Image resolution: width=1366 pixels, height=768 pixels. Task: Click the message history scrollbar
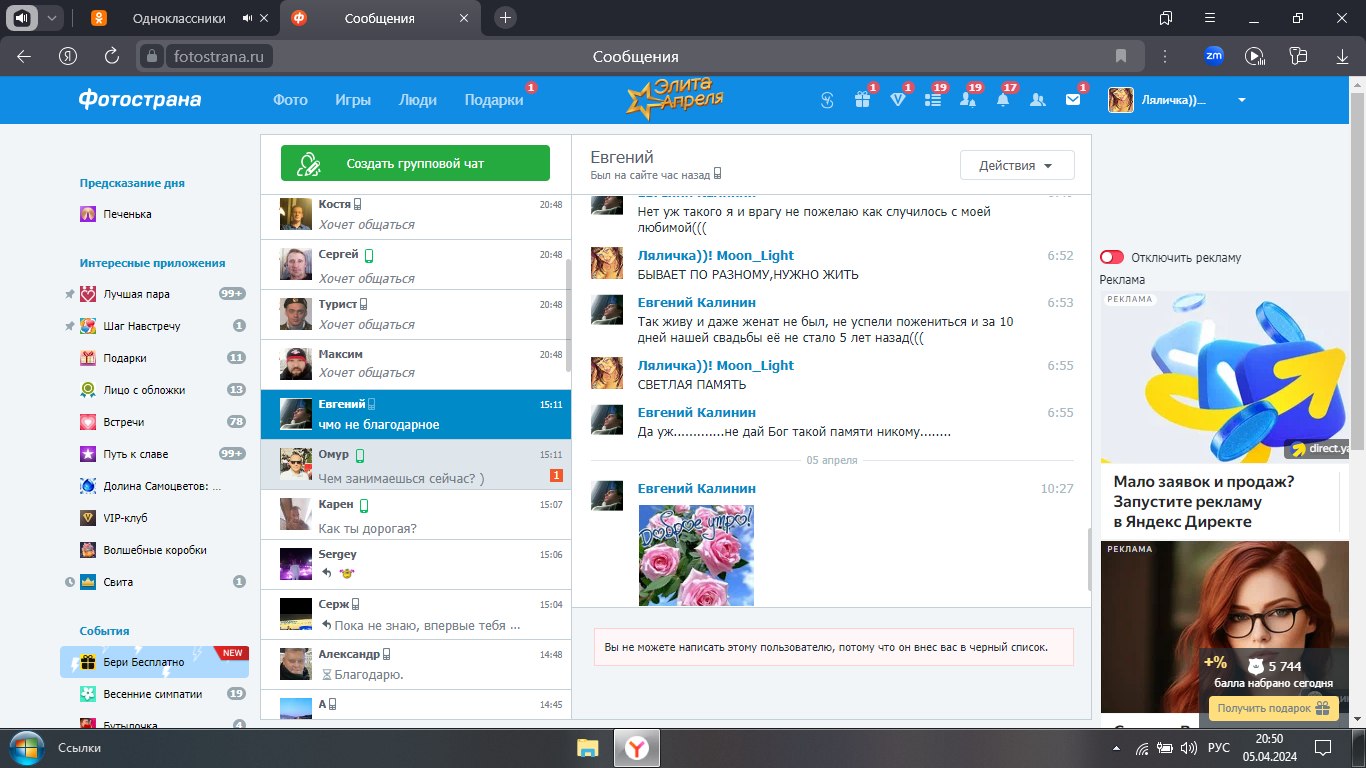(1088, 558)
